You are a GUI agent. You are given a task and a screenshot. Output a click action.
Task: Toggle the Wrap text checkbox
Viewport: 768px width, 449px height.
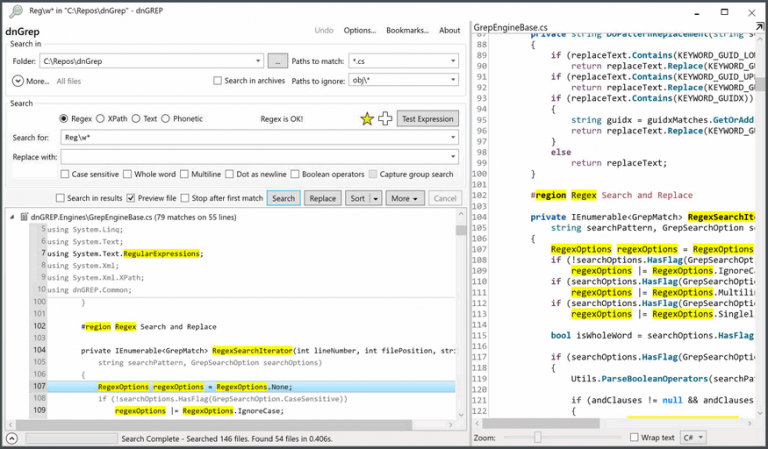point(634,438)
